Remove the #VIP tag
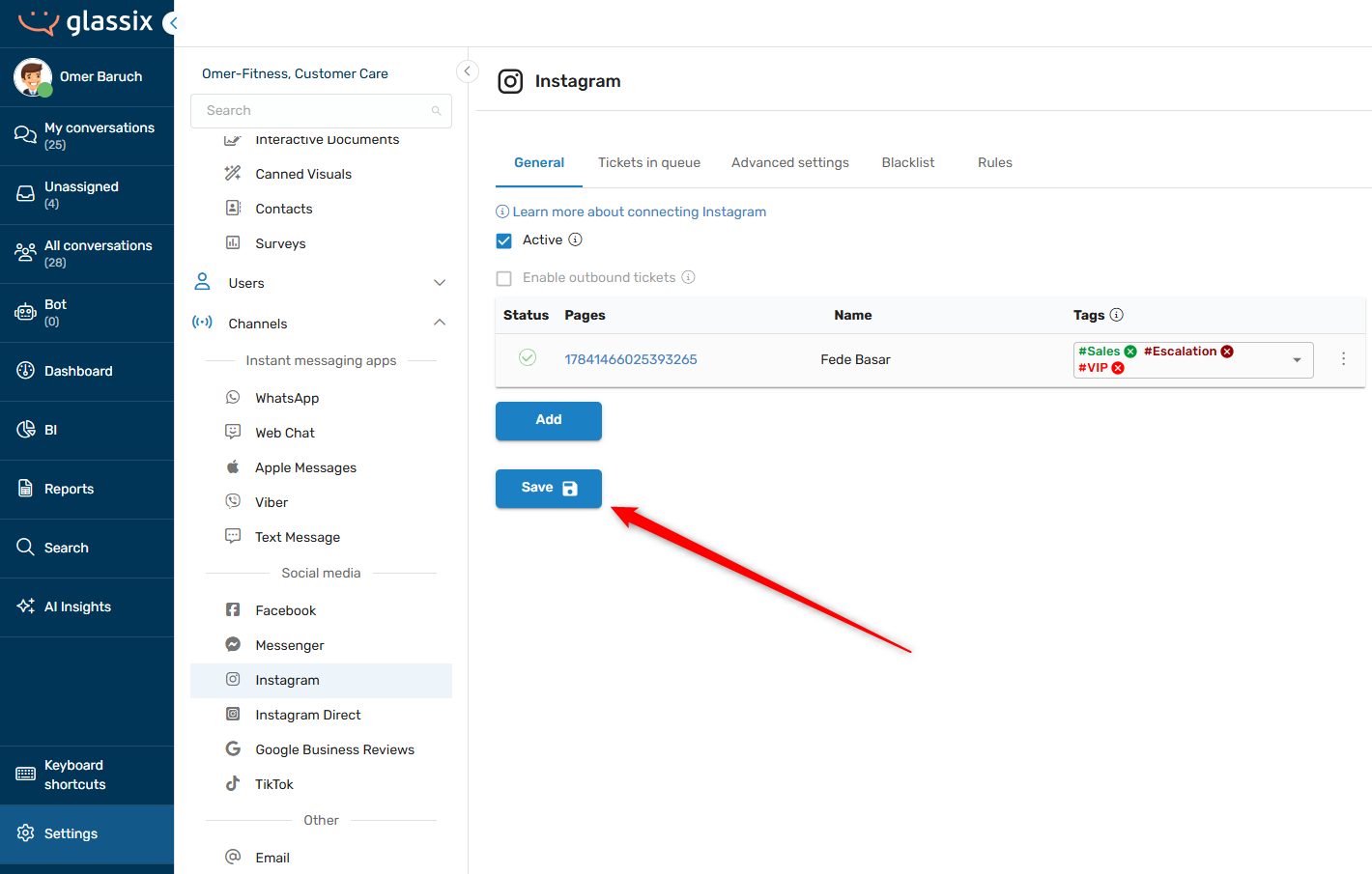Image resolution: width=1372 pixels, height=874 pixels. 1118,368
